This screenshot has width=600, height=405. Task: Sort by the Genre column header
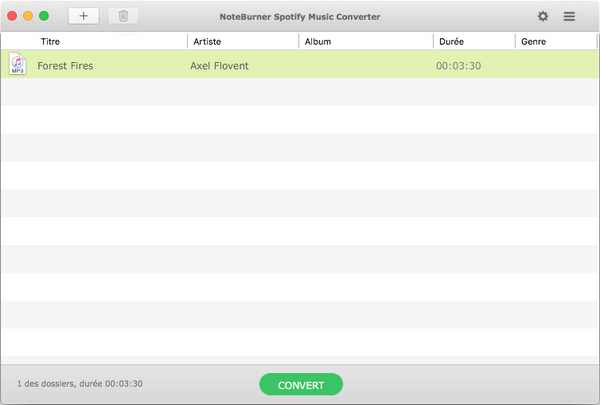(x=533, y=41)
